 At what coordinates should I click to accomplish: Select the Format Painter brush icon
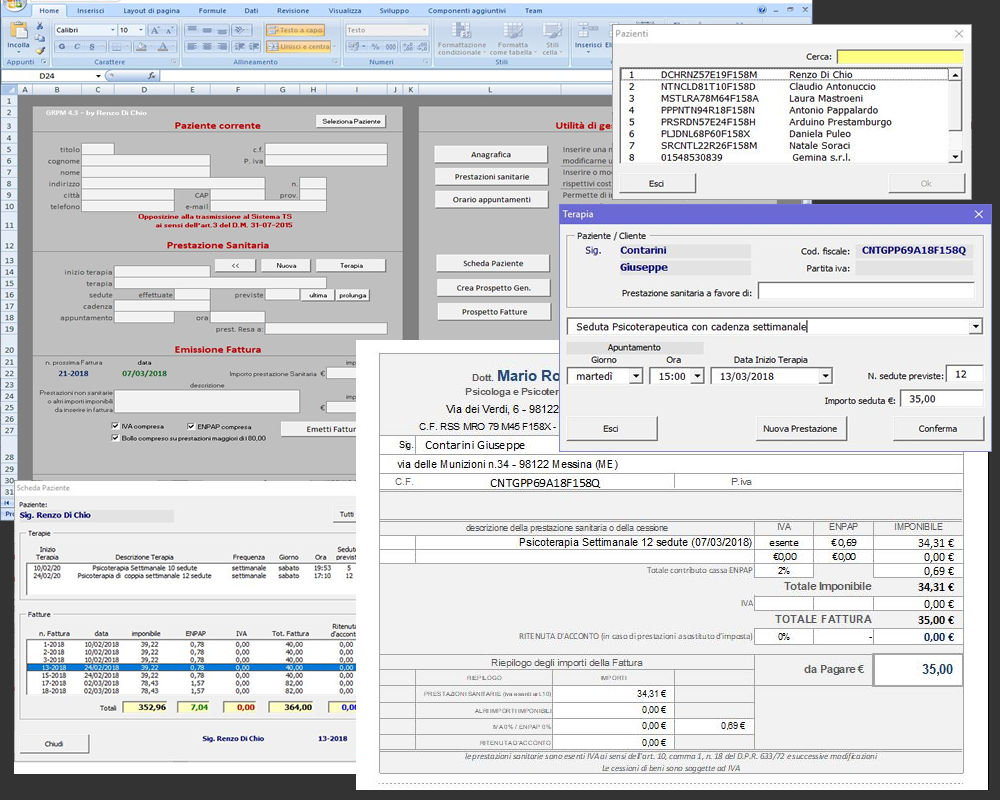point(40,50)
